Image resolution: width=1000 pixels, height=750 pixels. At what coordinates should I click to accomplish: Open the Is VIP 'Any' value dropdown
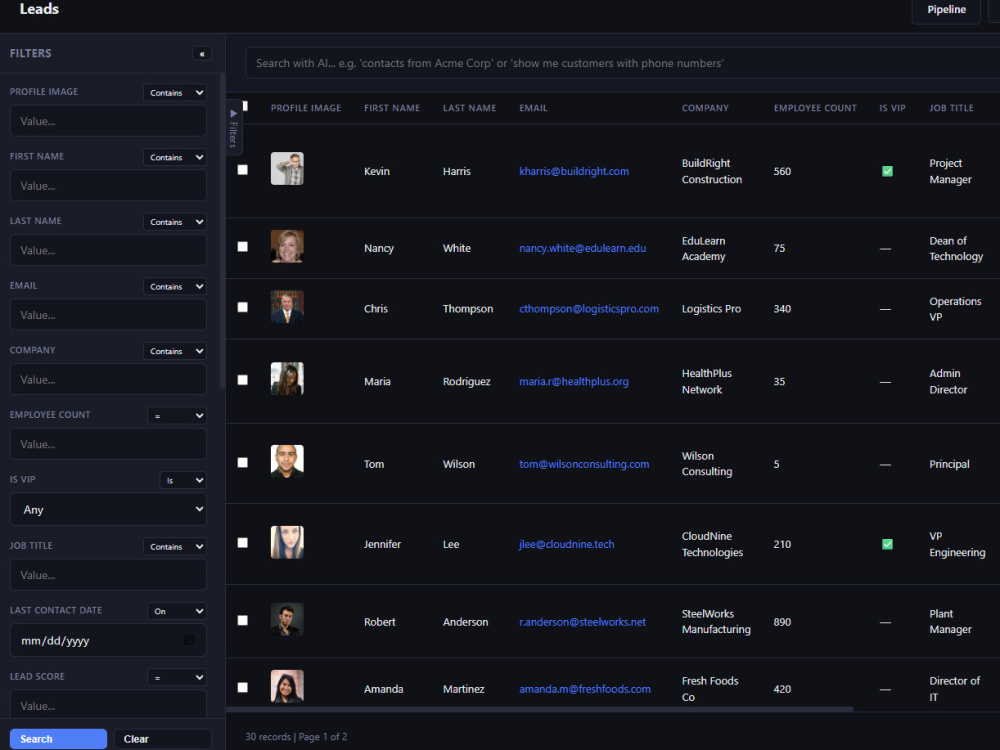coord(108,510)
